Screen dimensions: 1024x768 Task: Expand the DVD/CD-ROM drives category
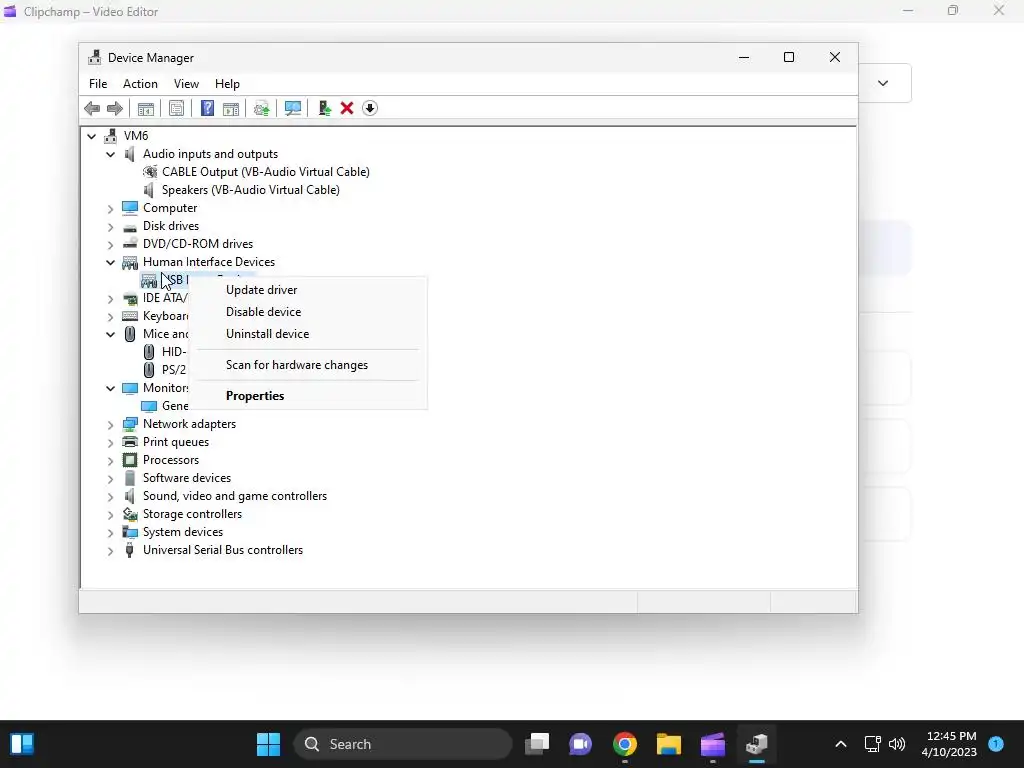110,245
